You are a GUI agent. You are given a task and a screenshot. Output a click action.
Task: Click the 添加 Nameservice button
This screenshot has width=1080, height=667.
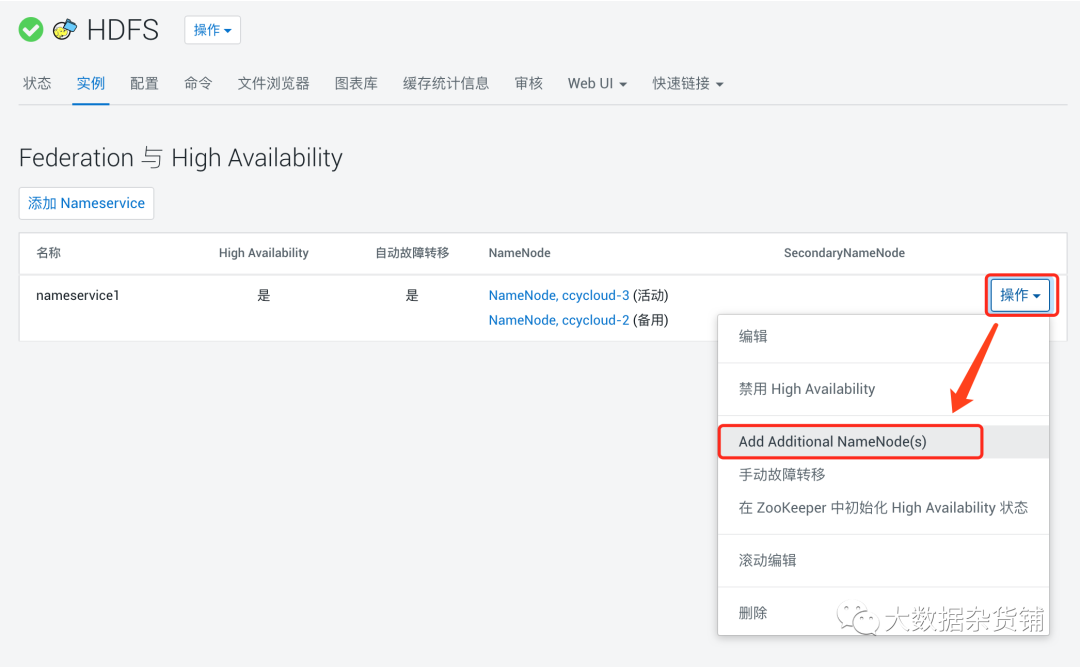pos(86,203)
